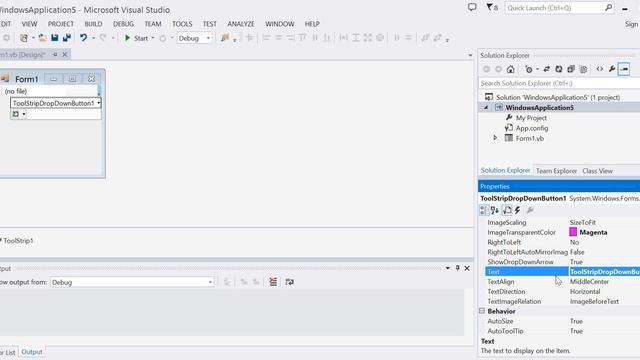640x360 pixels.
Task: Switch to the Class View tab
Action: (597, 171)
